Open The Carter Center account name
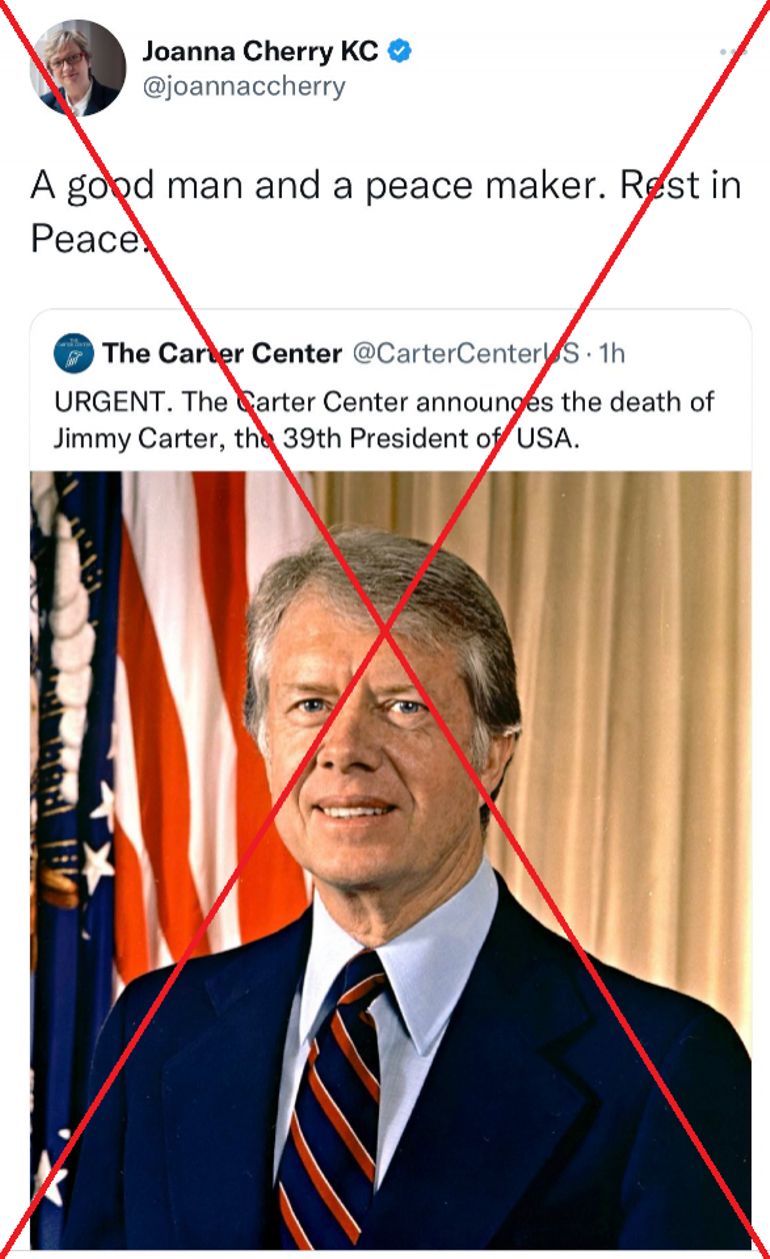 pyautogui.click(x=222, y=353)
